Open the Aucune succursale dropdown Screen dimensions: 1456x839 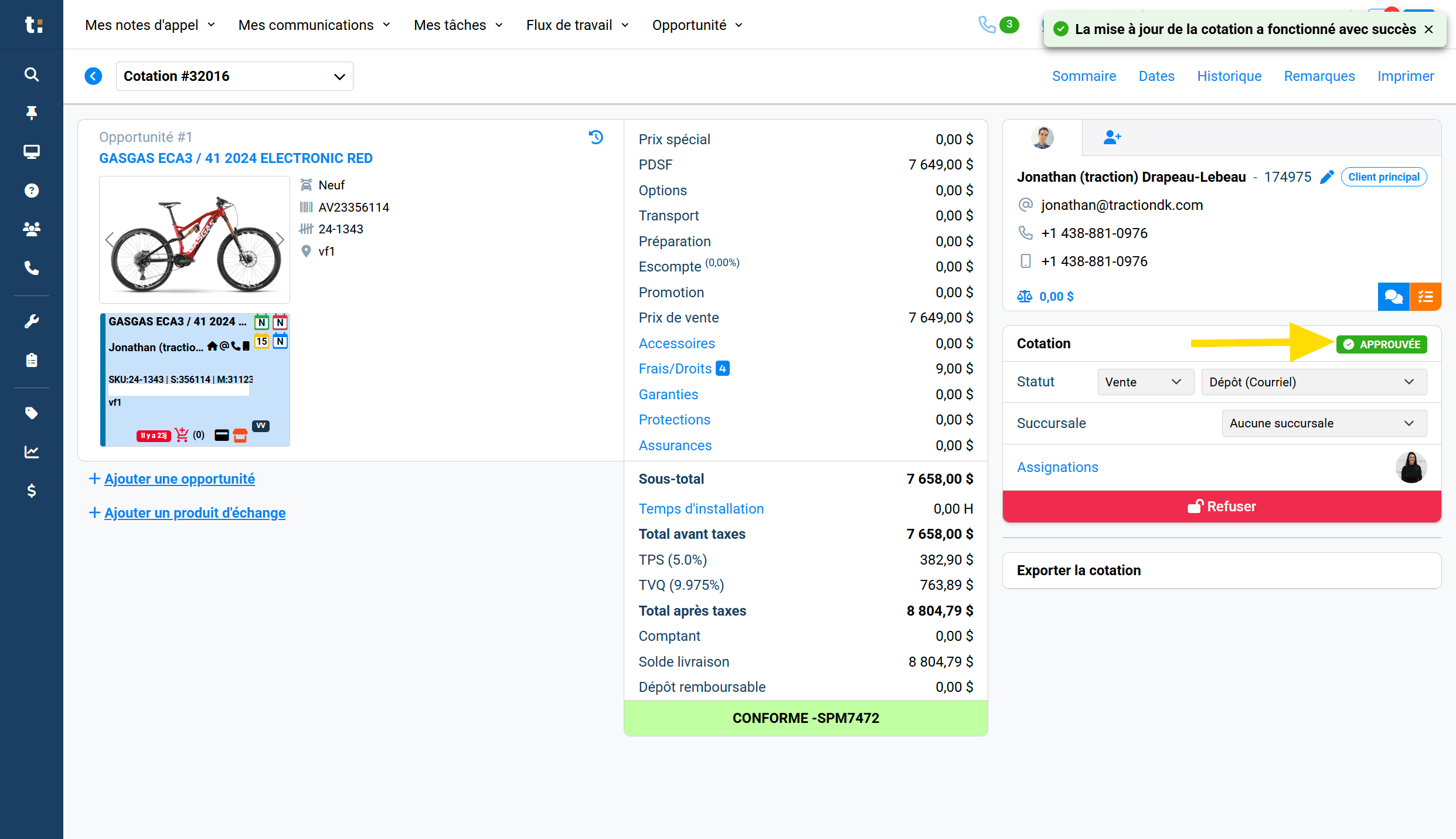point(1324,423)
